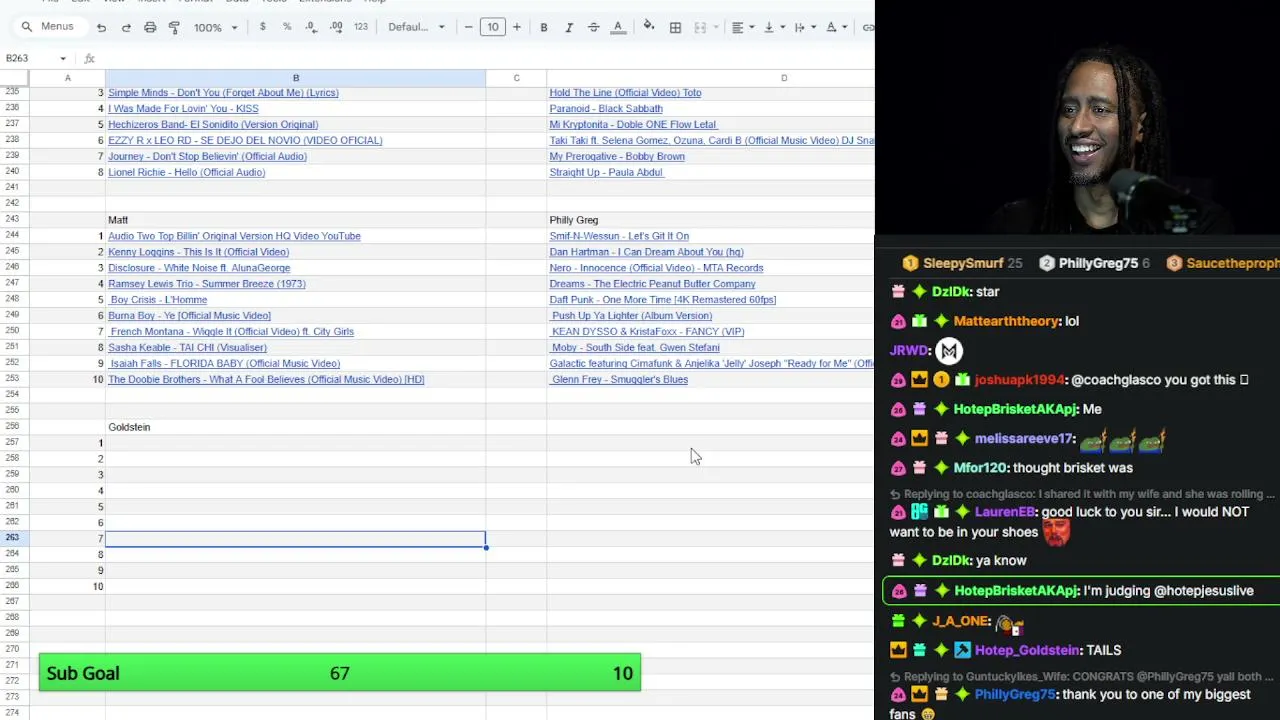This screenshot has height=720, width=1280.
Task: Format selection as percent
Action: pyautogui.click(x=287, y=27)
